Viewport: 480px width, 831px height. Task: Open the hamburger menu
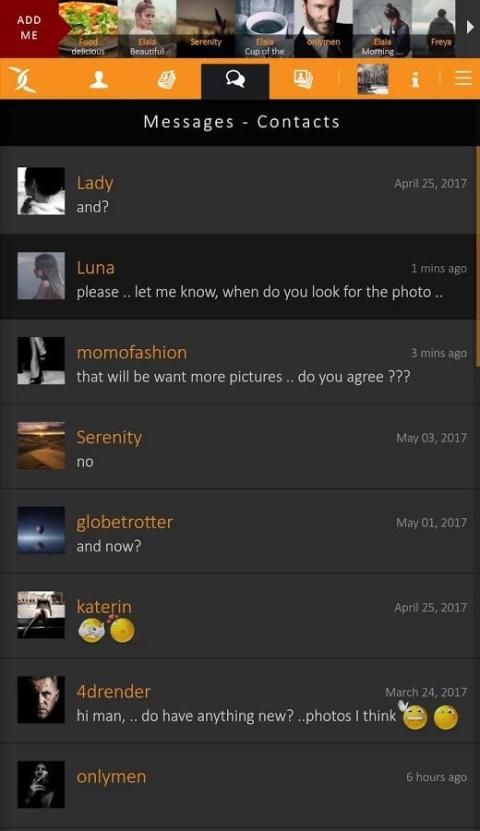click(x=463, y=78)
